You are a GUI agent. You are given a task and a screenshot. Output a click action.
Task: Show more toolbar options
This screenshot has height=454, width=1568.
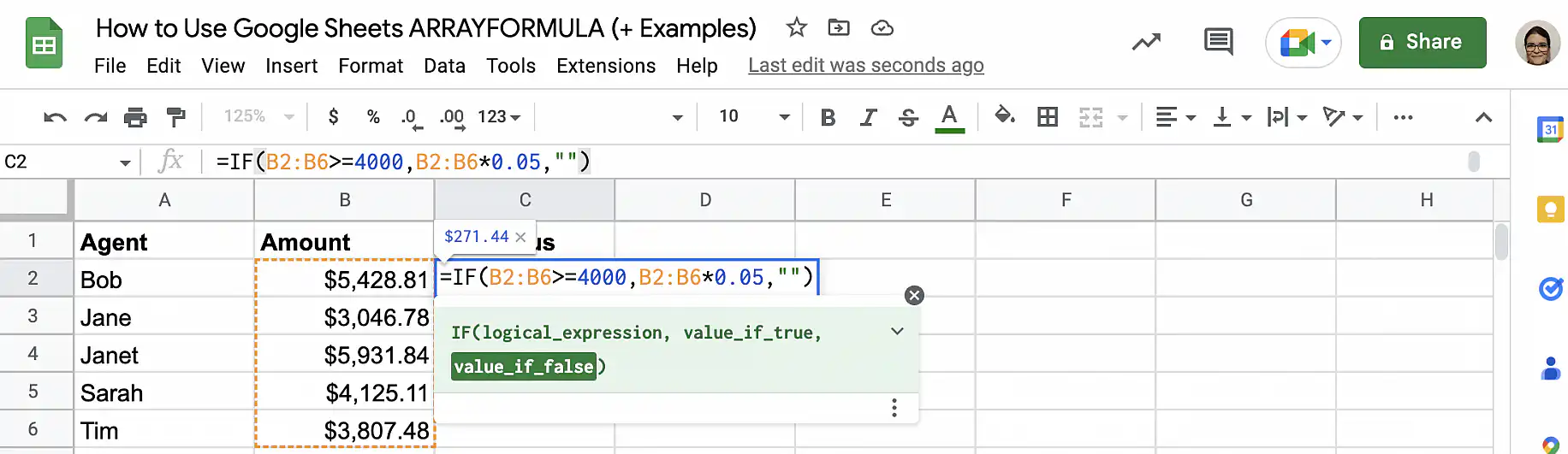[x=1403, y=117]
